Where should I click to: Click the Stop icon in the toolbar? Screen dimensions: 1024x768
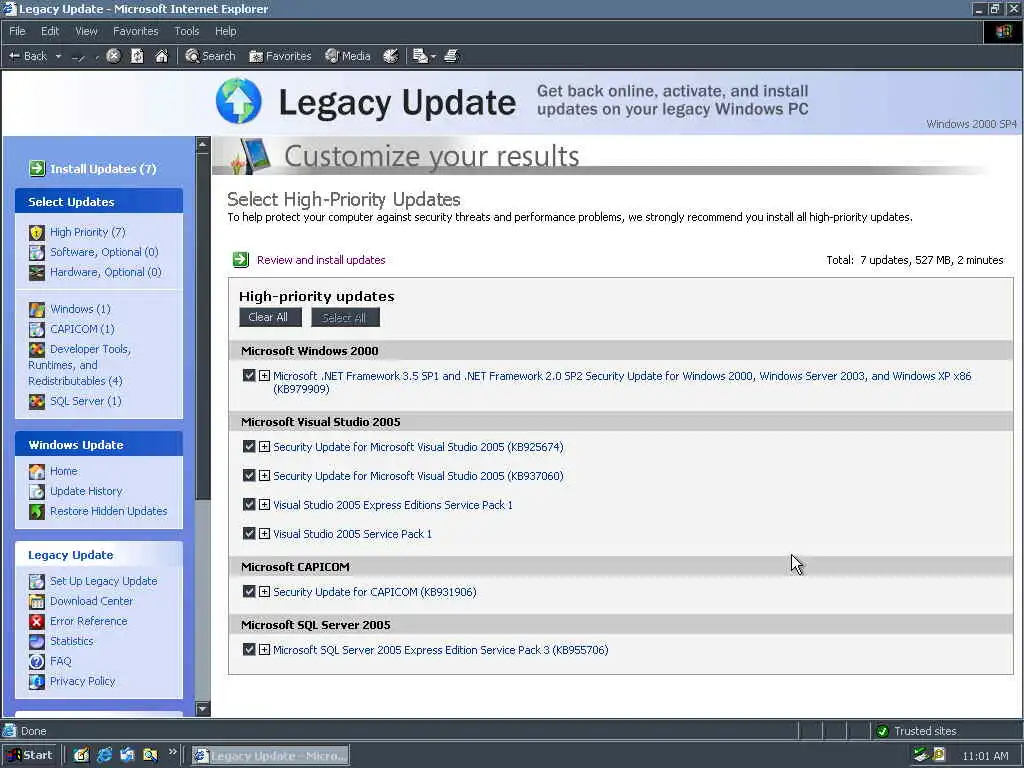(x=113, y=56)
